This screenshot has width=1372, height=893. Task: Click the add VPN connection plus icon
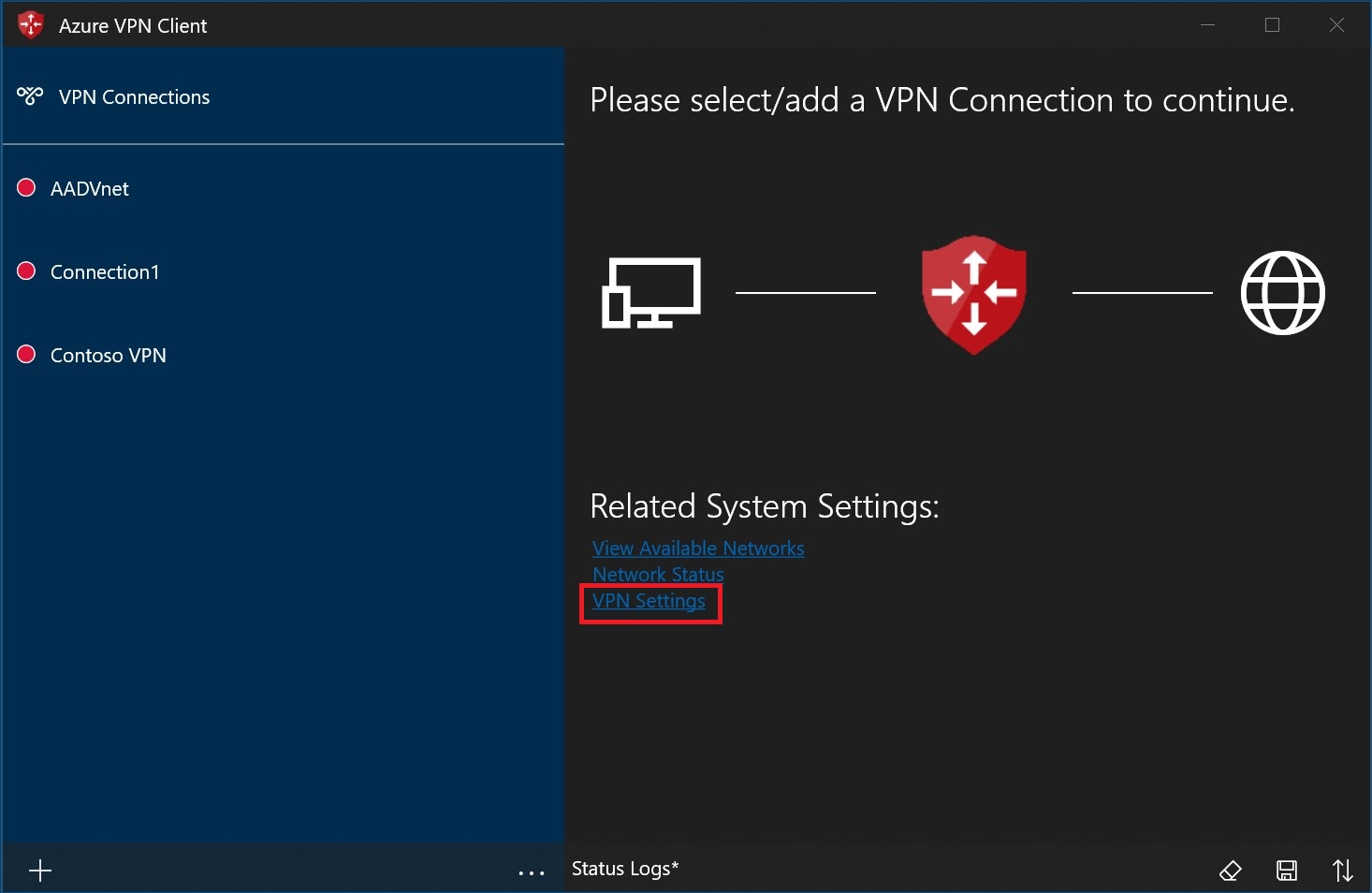(40, 871)
